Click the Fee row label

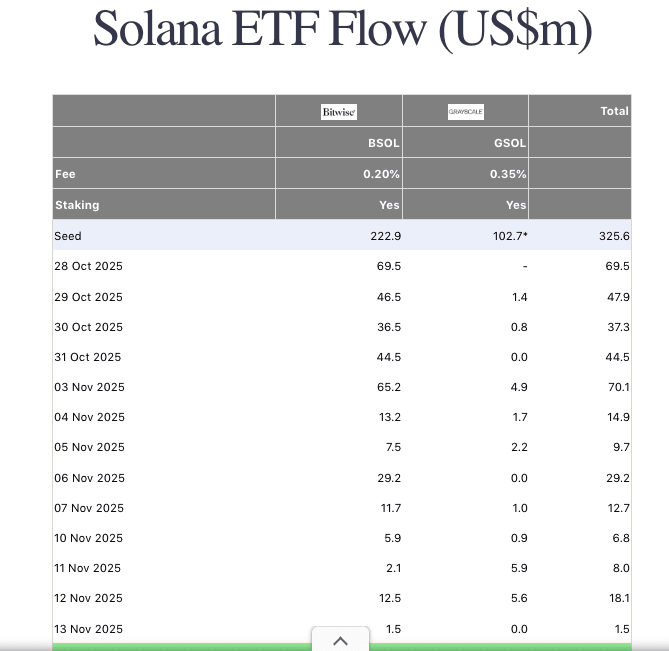(65, 174)
